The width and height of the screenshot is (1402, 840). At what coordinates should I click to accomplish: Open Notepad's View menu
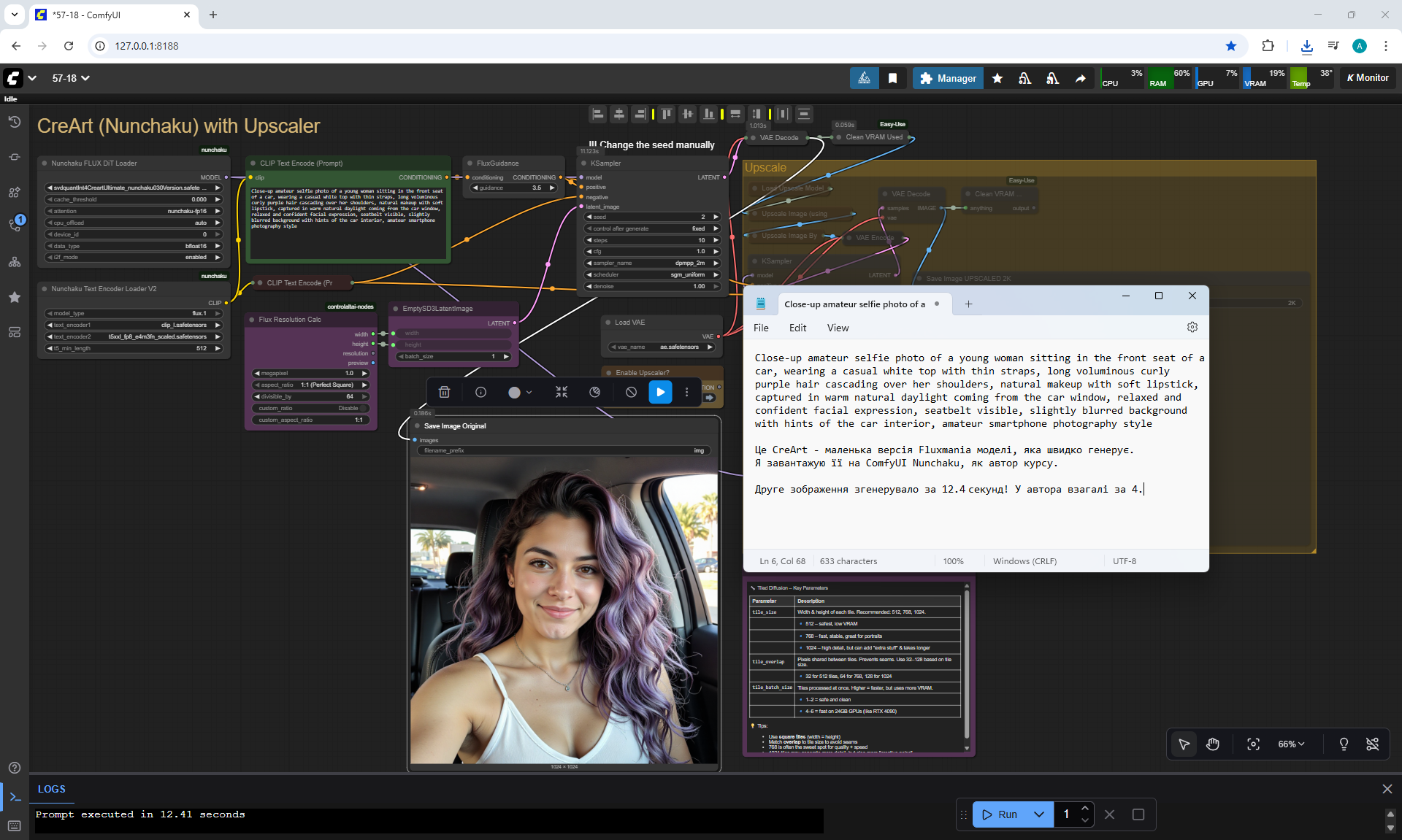coord(838,328)
